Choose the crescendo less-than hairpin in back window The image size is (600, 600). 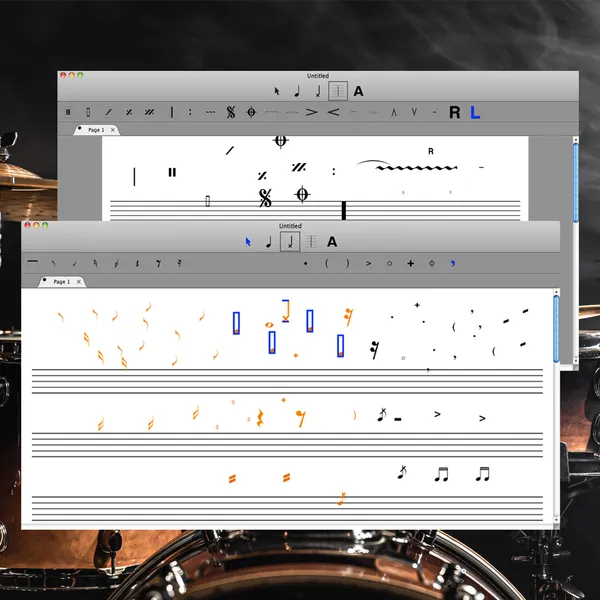(333, 112)
